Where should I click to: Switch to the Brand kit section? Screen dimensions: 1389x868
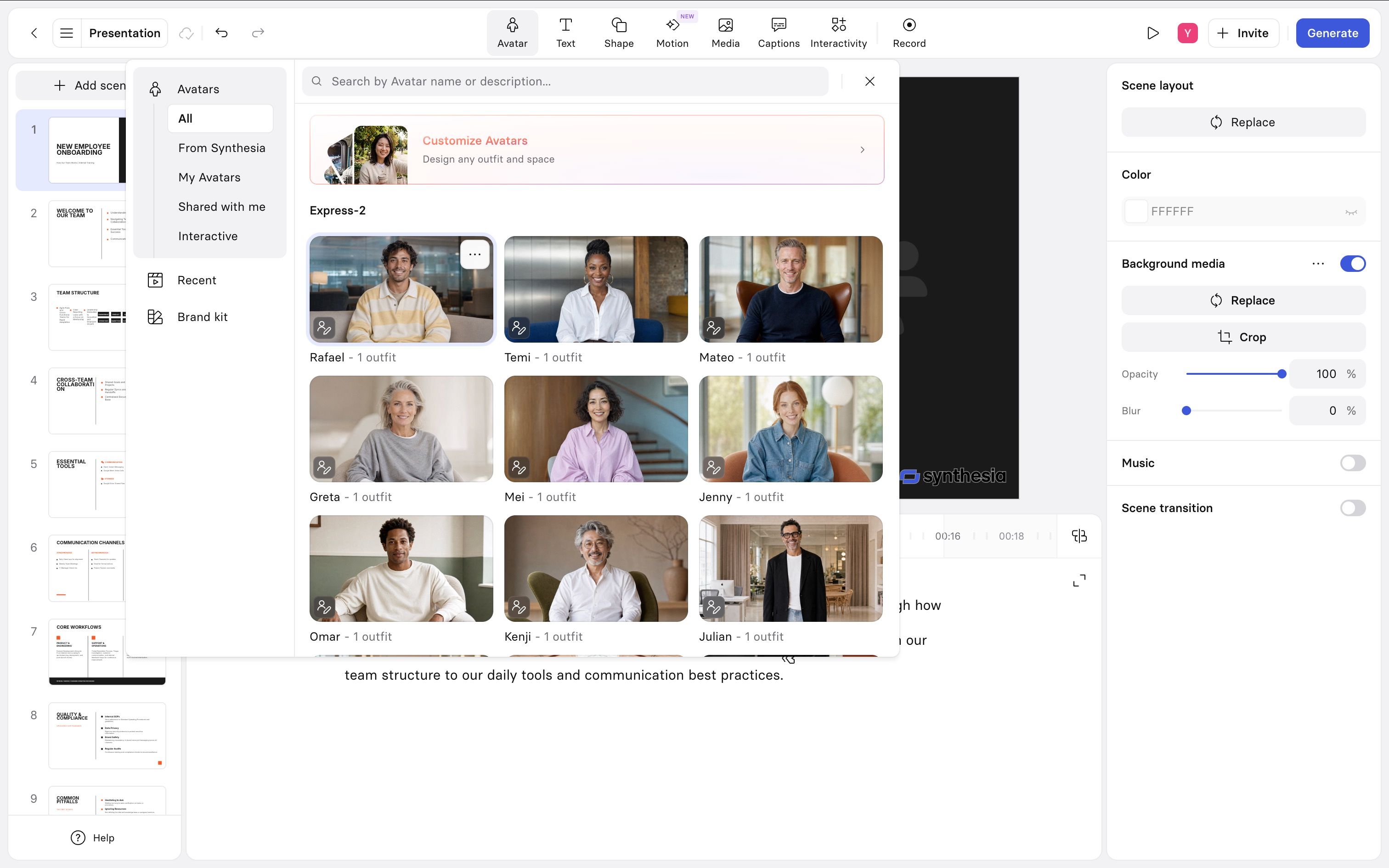(x=202, y=317)
